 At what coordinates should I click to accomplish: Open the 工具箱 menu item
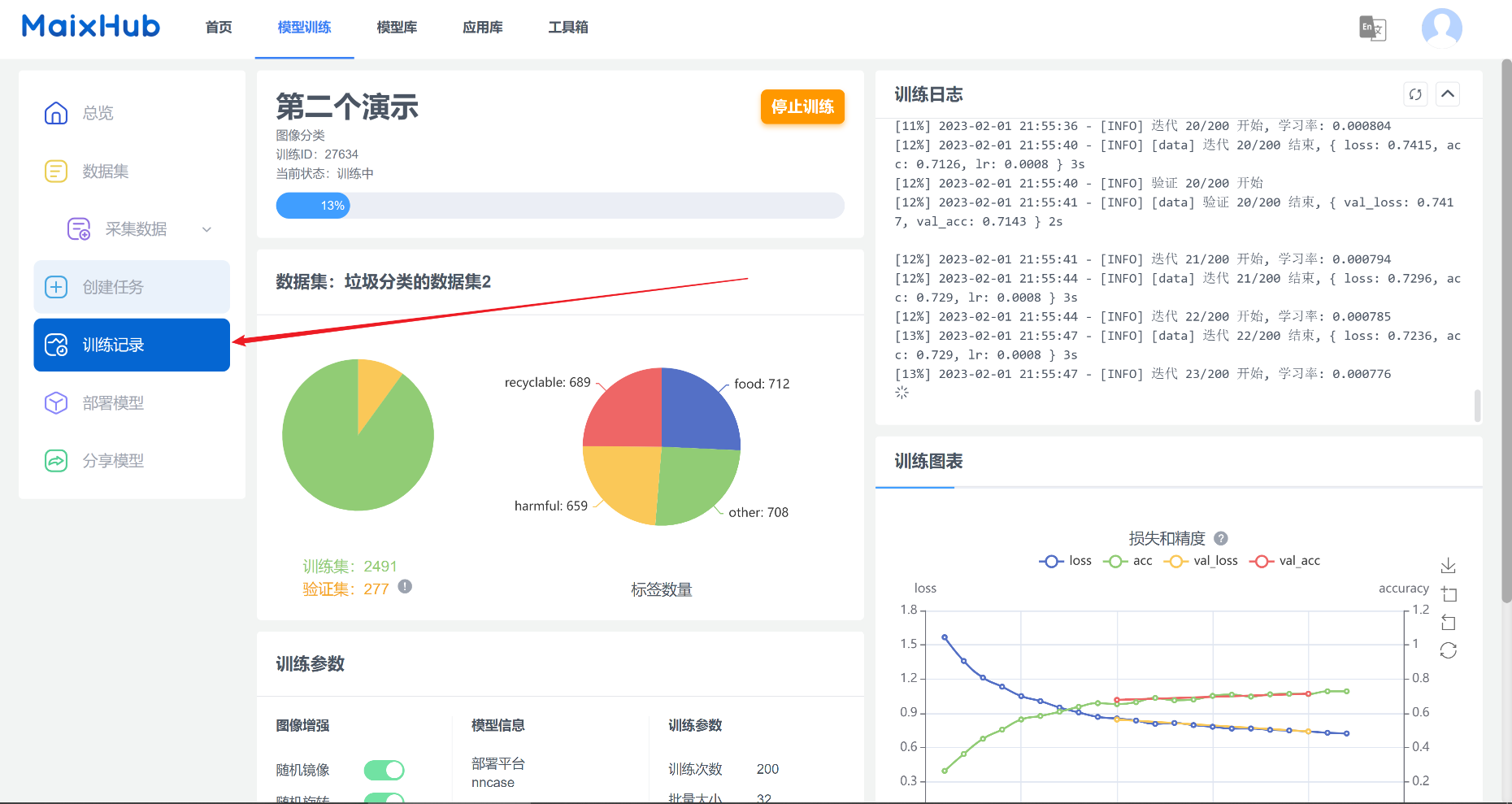(x=567, y=27)
